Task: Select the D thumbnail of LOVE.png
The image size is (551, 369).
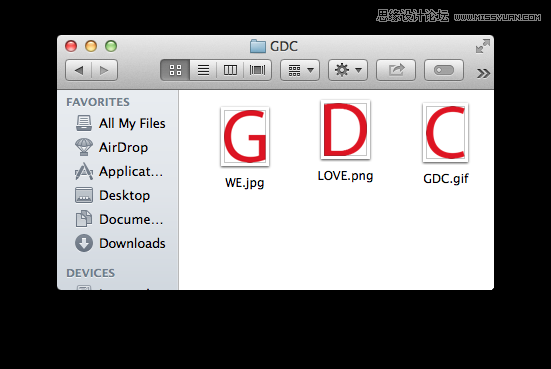Action: 345,130
